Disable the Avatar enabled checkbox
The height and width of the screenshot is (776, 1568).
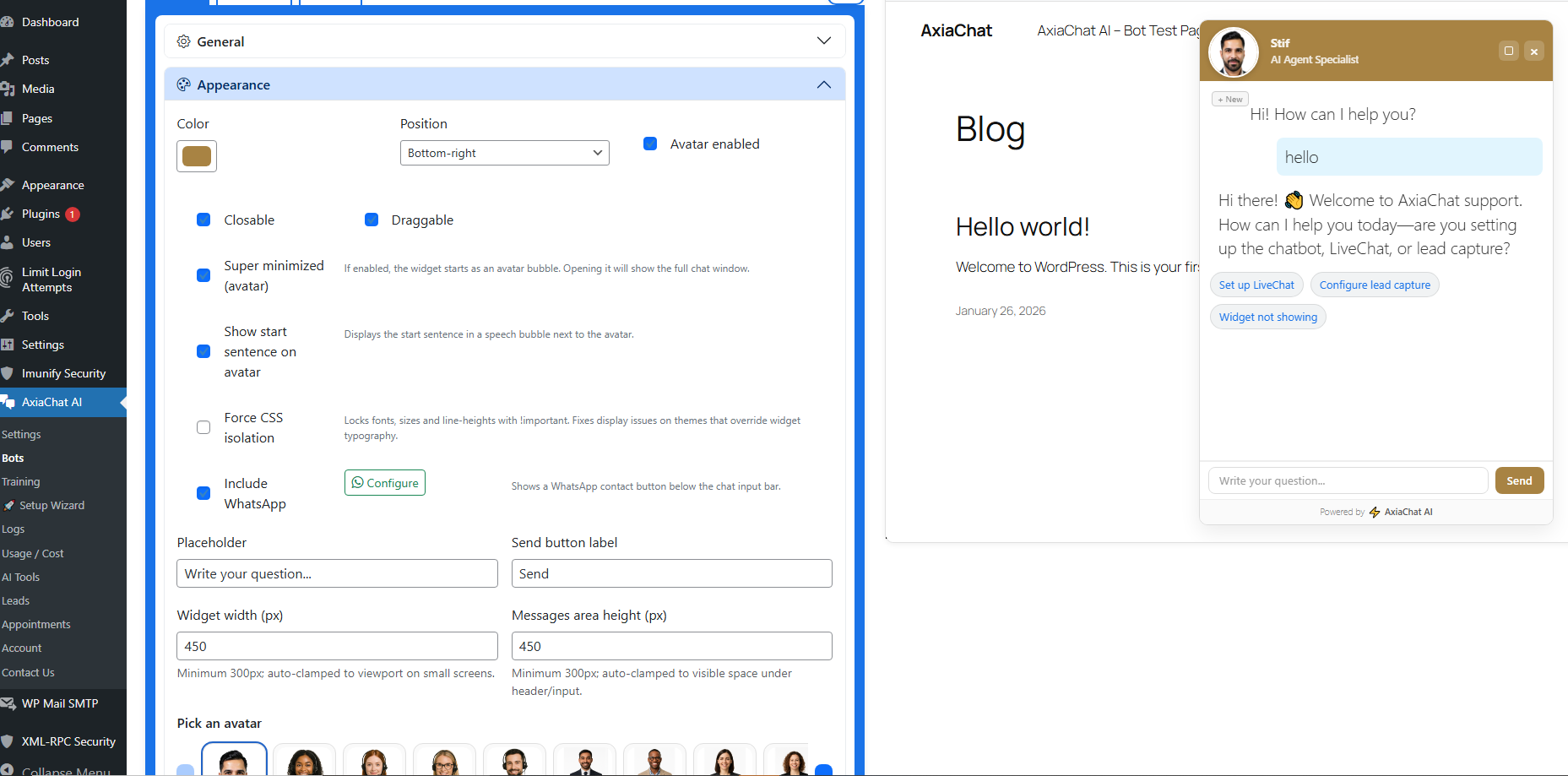click(650, 144)
